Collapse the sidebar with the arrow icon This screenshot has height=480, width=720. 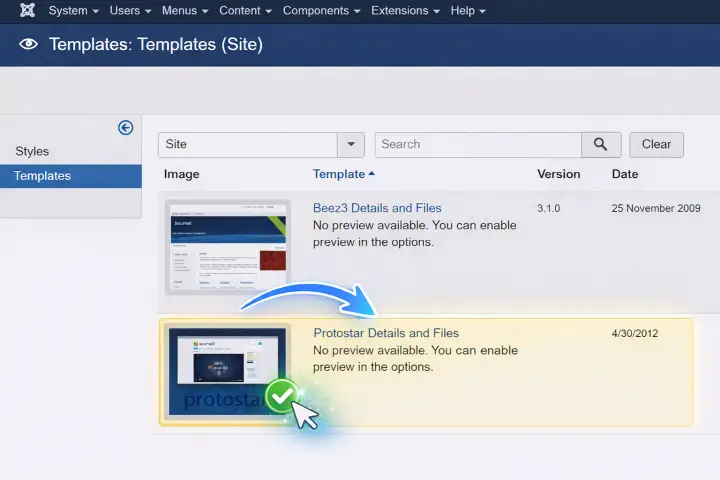point(125,127)
